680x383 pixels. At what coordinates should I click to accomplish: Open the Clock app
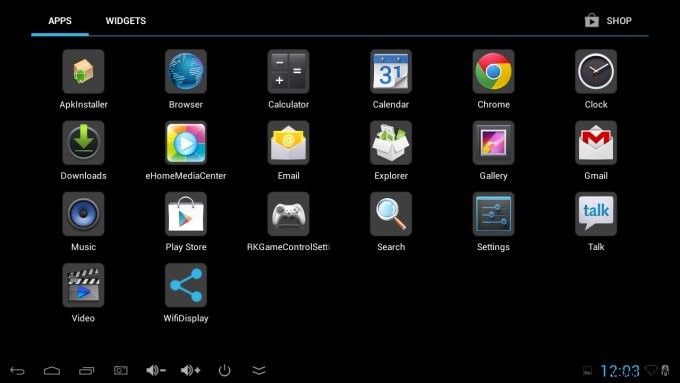coord(596,72)
